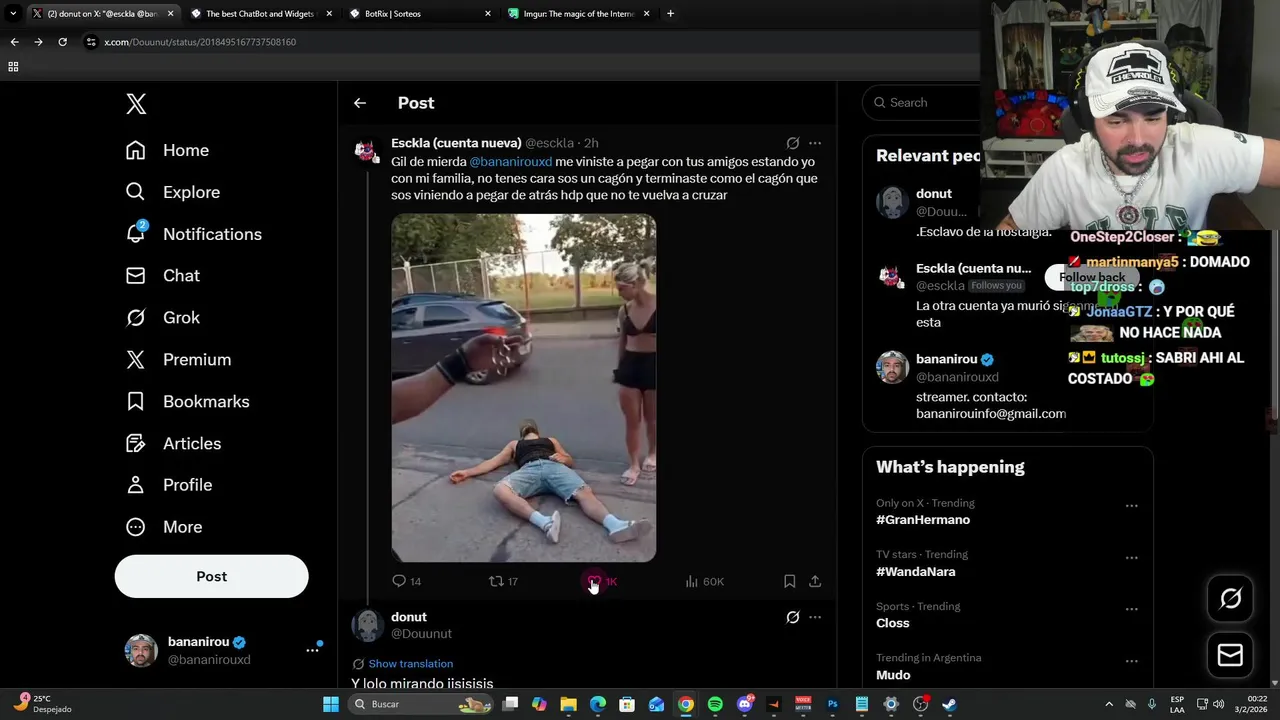This screenshot has height=720, width=1280.
Task: Switch to the BotRix Sorteos tab
Action: [x=418, y=14]
